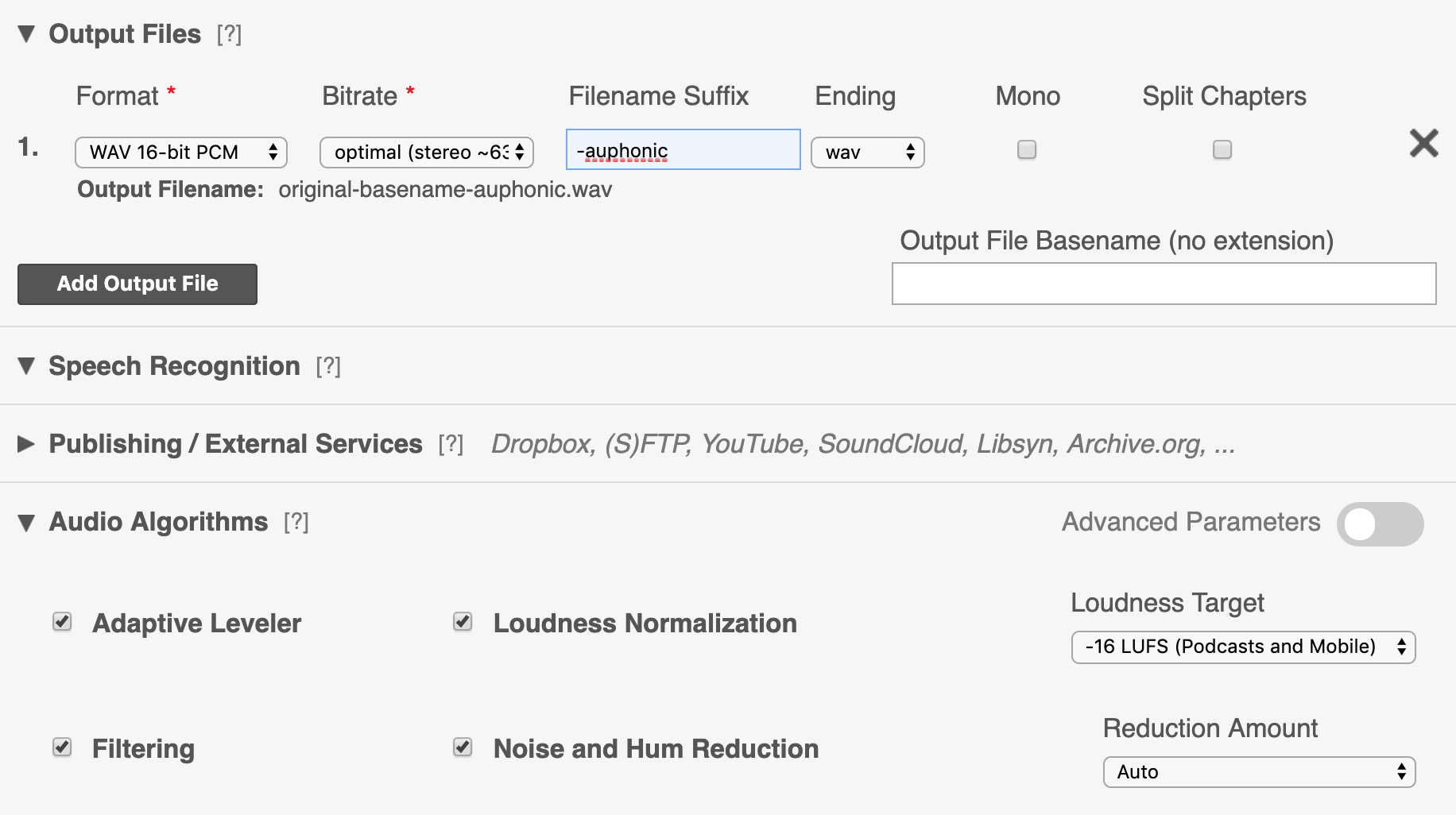Uncheck the Adaptive Leveler checkbox
The image size is (1456, 815).
62,622
